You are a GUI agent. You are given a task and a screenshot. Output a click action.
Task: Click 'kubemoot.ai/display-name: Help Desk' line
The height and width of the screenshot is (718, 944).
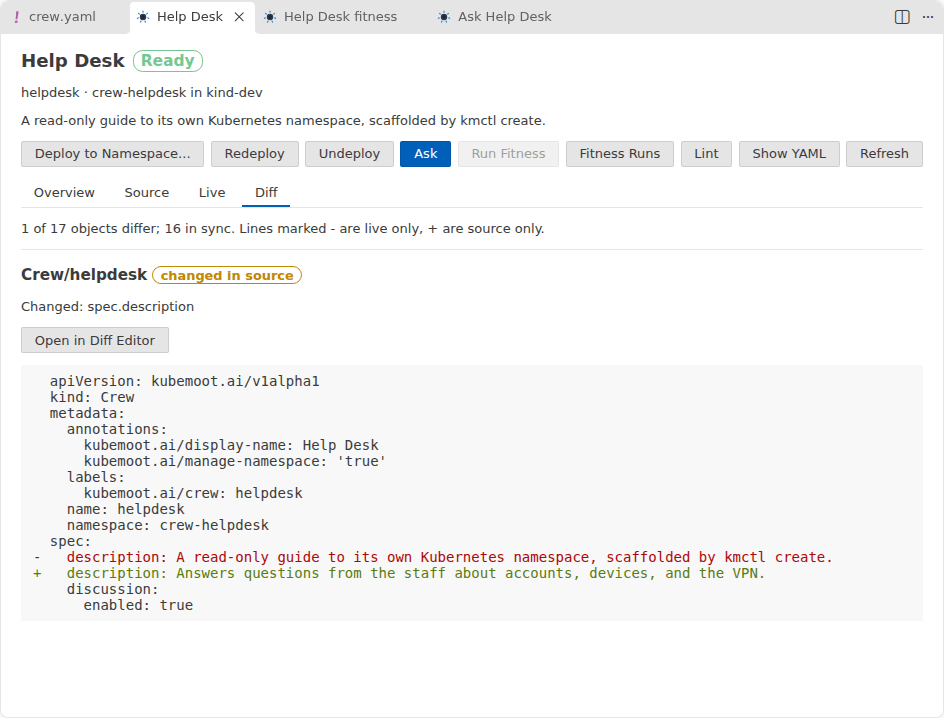[231, 445]
